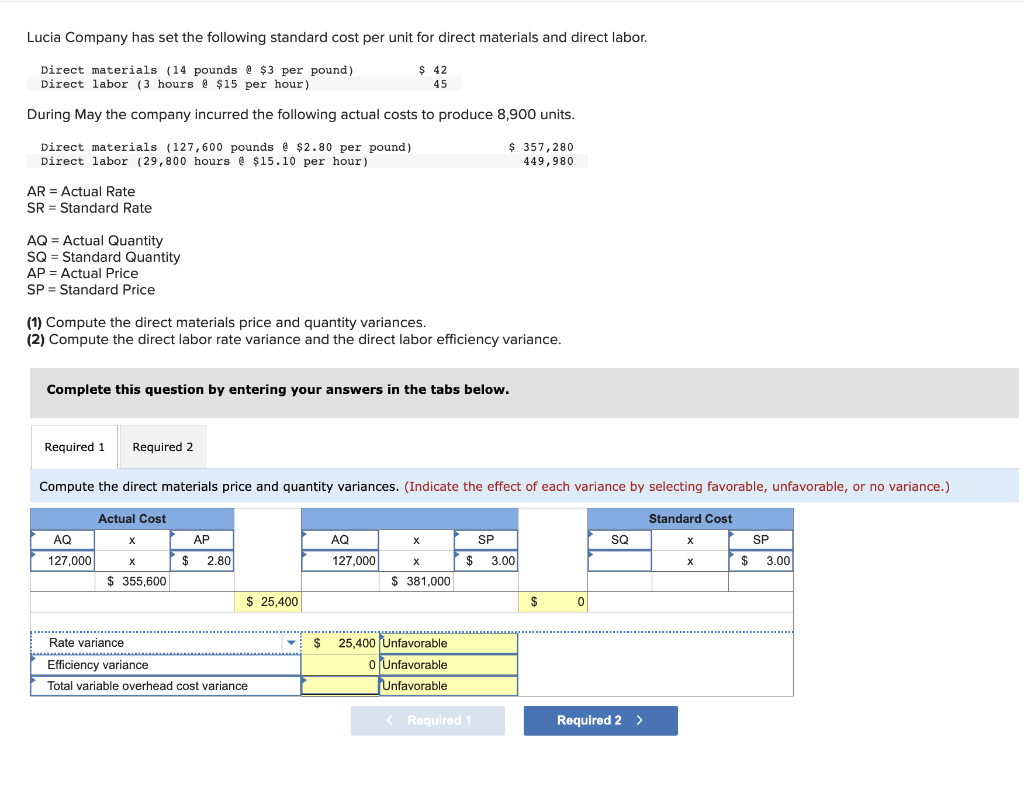Viewport: 1024px width, 811px height.
Task: Select the Total variable overhead cost variance cell
Action: [165, 686]
